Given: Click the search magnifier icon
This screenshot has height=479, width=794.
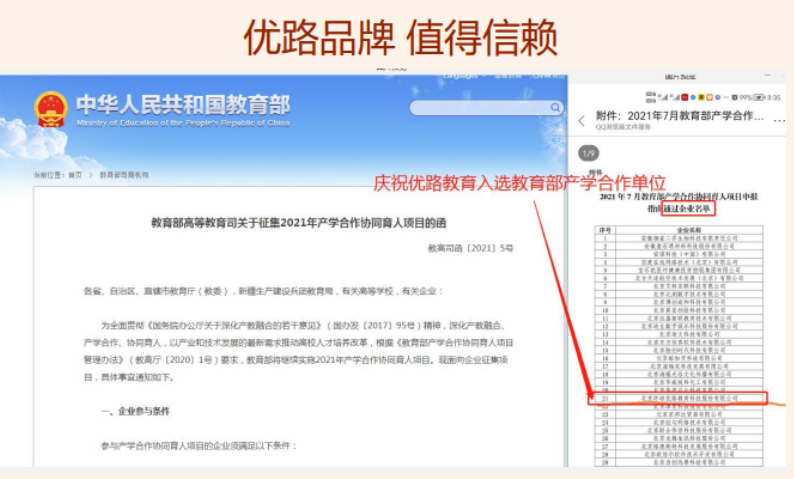Looking at the screenshot, I should pos(555,107).
